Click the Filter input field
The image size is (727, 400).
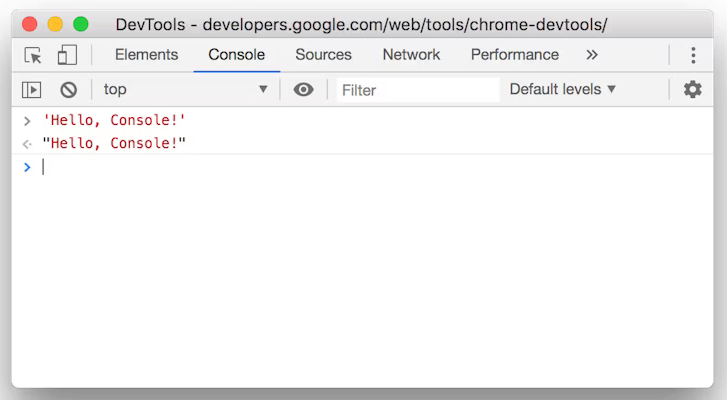click(418, 90)
